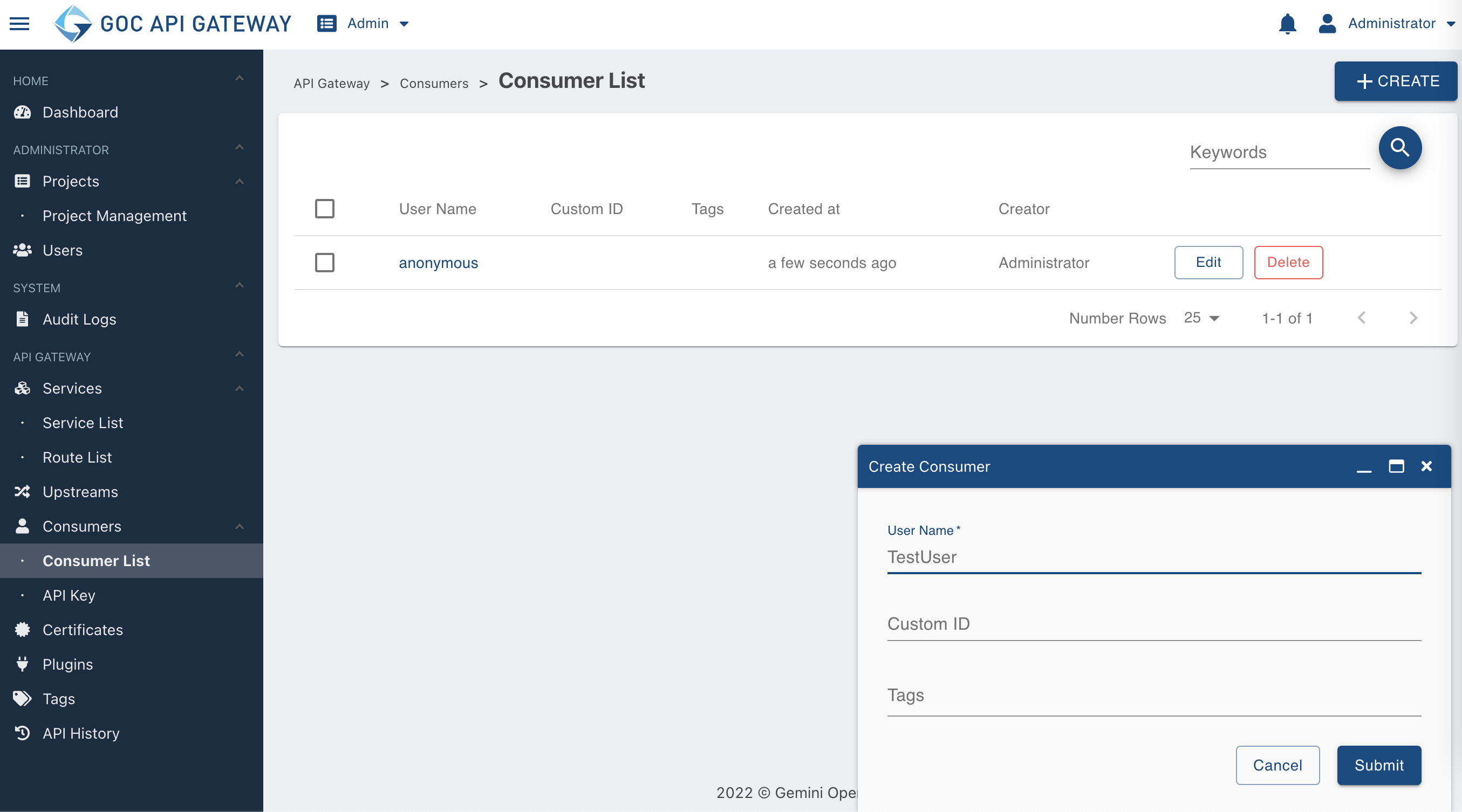Click the Consumers person icon
This screenshot has height=812, width=1462.
[22, 526]
